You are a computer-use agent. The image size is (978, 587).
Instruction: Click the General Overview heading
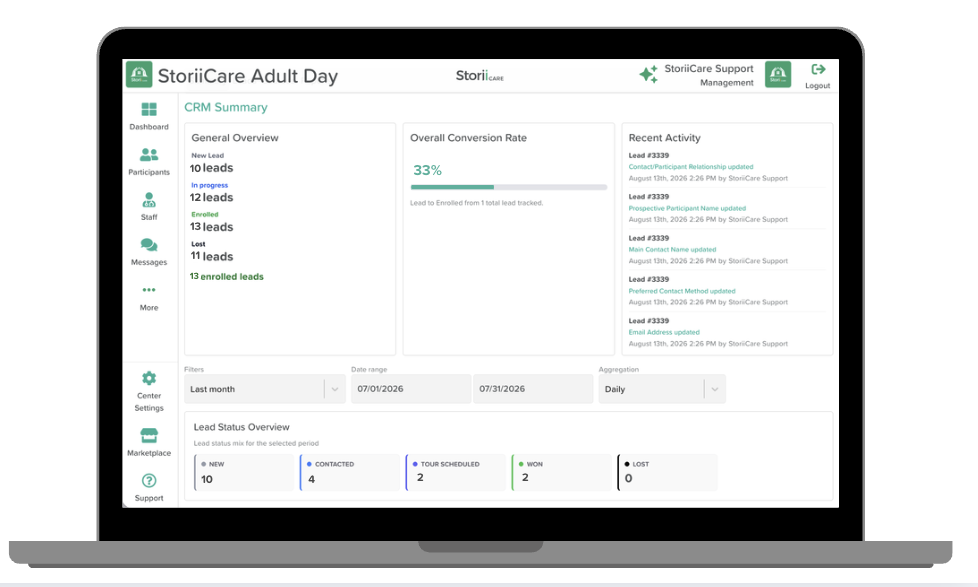pos(235,138)
